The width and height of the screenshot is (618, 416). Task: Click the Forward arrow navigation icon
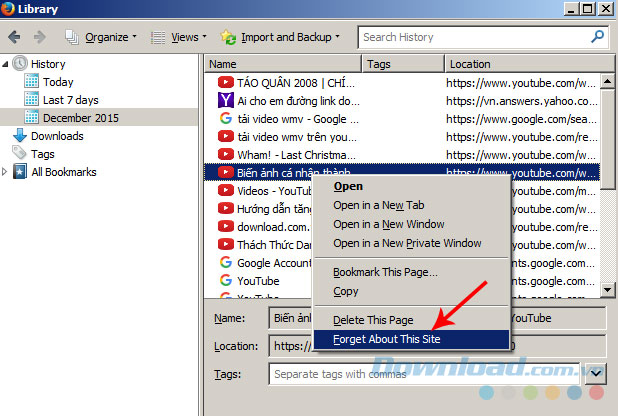[x=39, y=37]
